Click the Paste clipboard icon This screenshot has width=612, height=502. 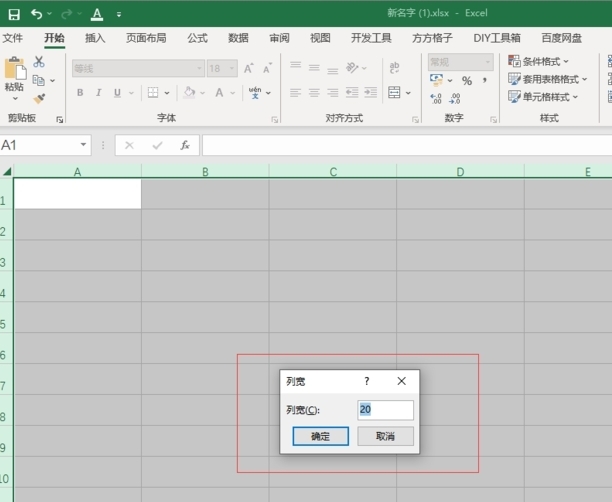(15, 68)
